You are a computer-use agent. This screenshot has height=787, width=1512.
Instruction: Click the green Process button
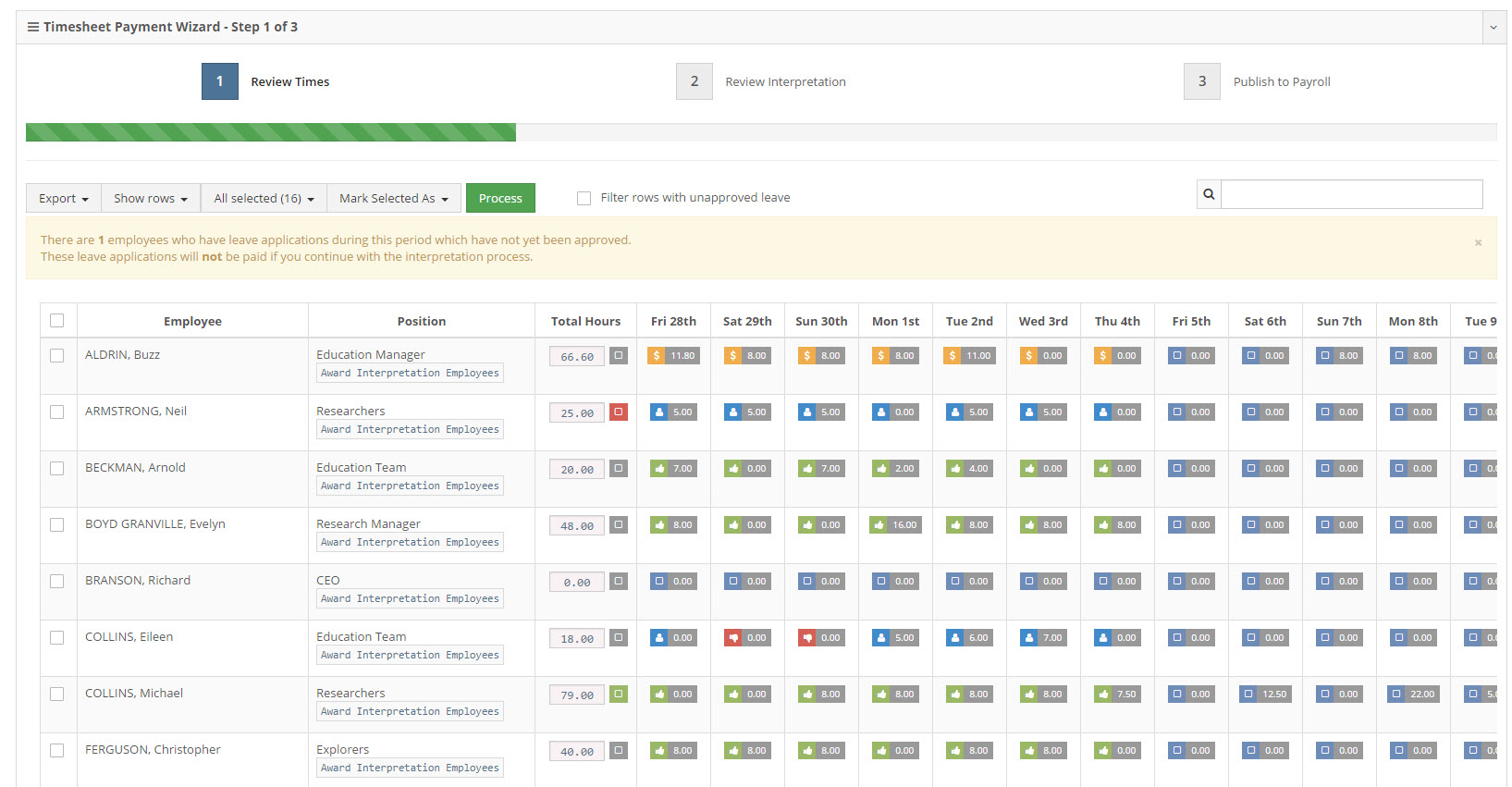[500, 198]
